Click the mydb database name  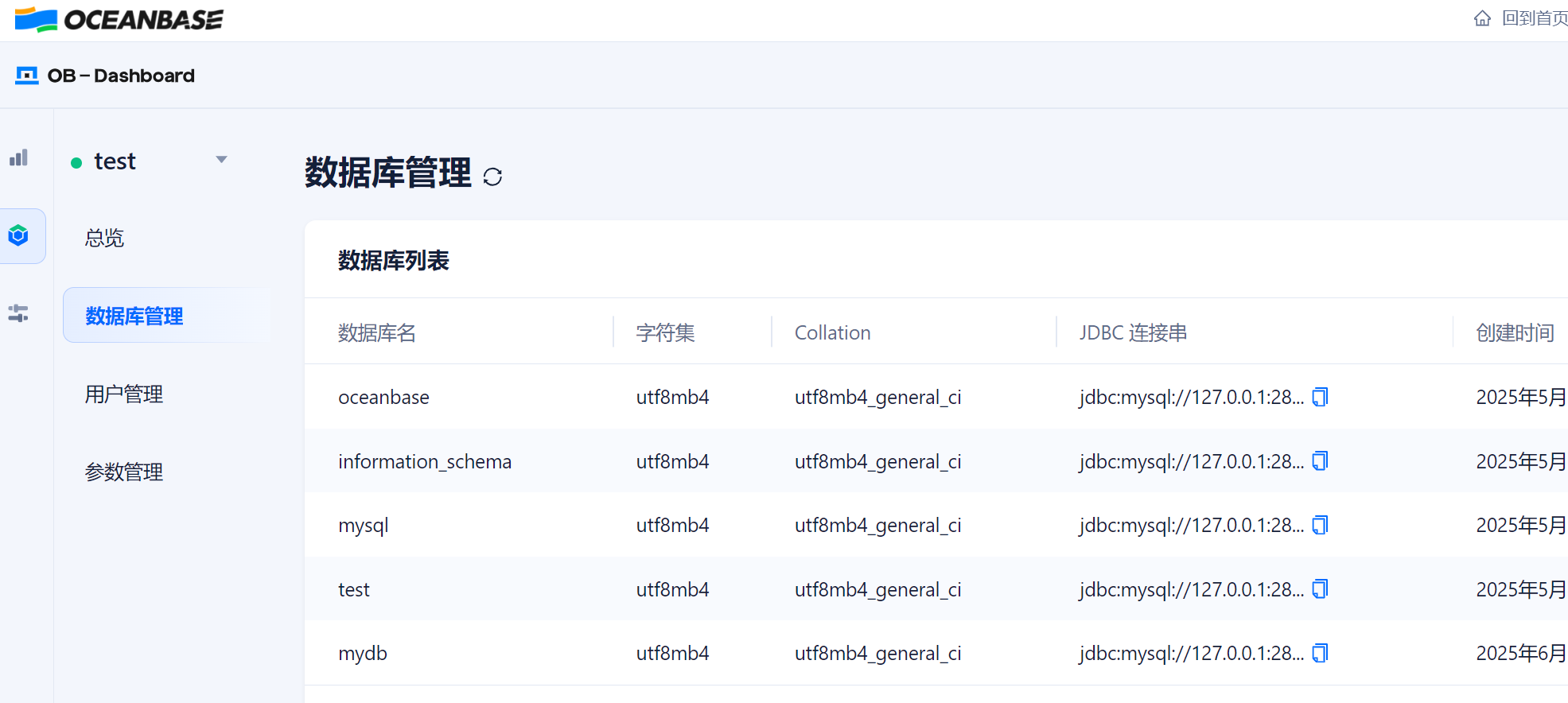[363, 654]
